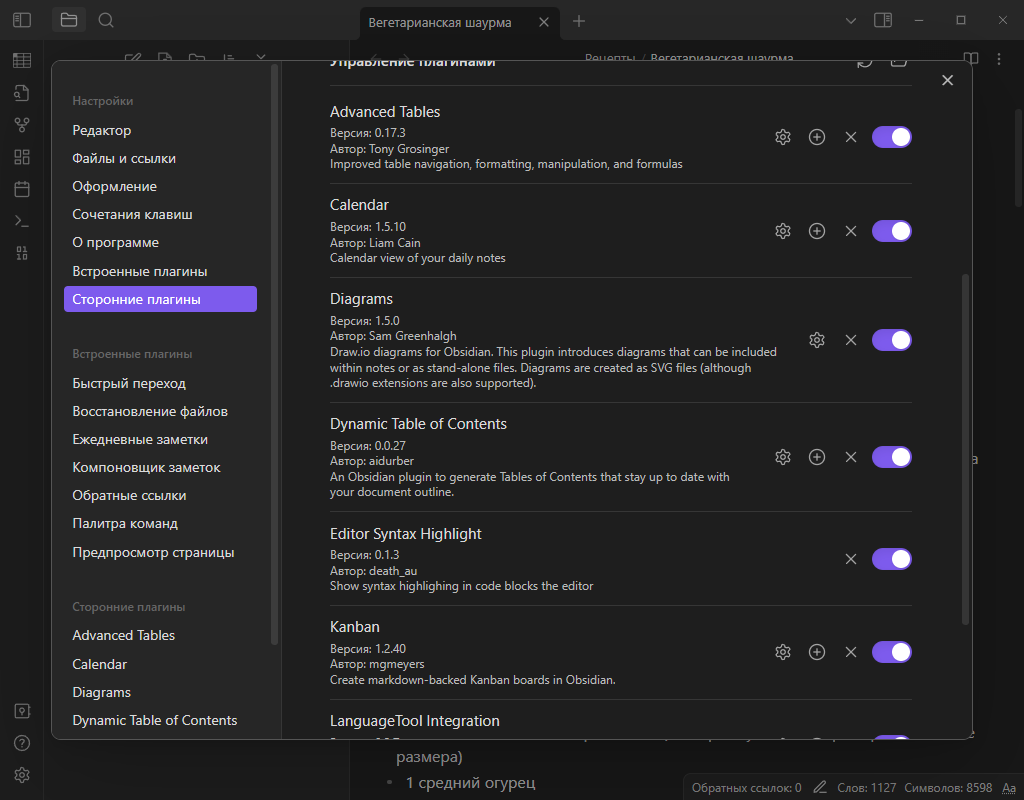Click the settings sidebar scrollbar
The image size is (1024, 800).
[x=274, y=353]
